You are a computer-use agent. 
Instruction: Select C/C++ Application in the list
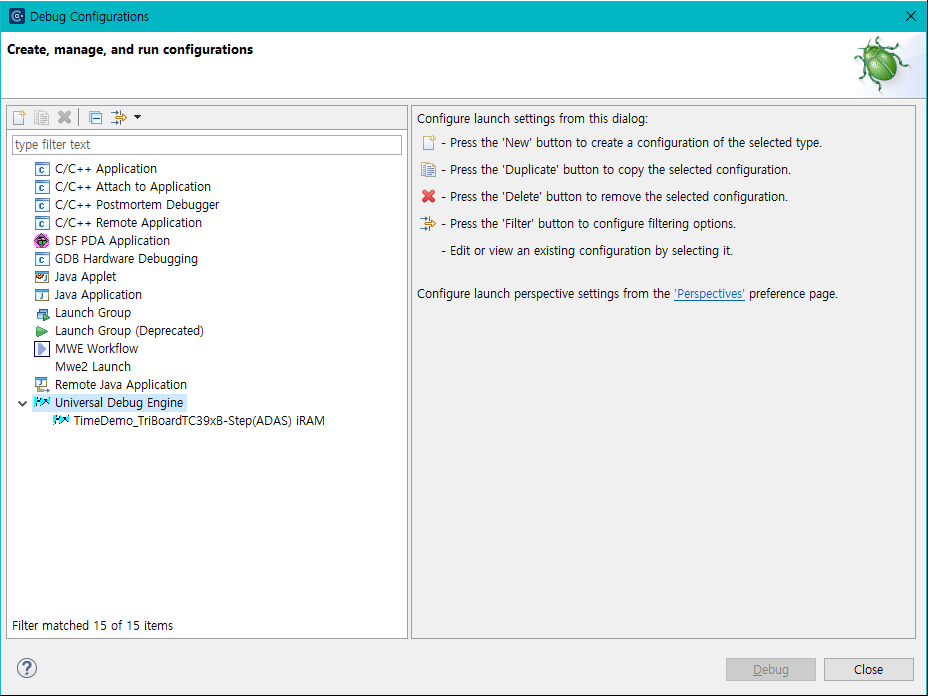[106, 169]
